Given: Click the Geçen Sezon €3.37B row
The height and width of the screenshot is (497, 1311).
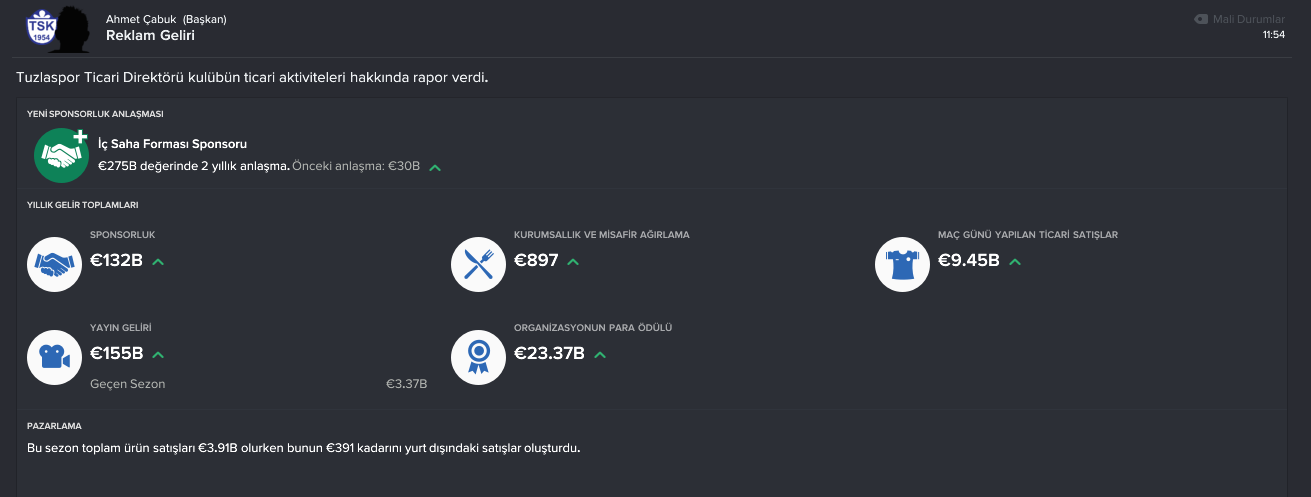Looking at the screenshot, I should (259, 384).
